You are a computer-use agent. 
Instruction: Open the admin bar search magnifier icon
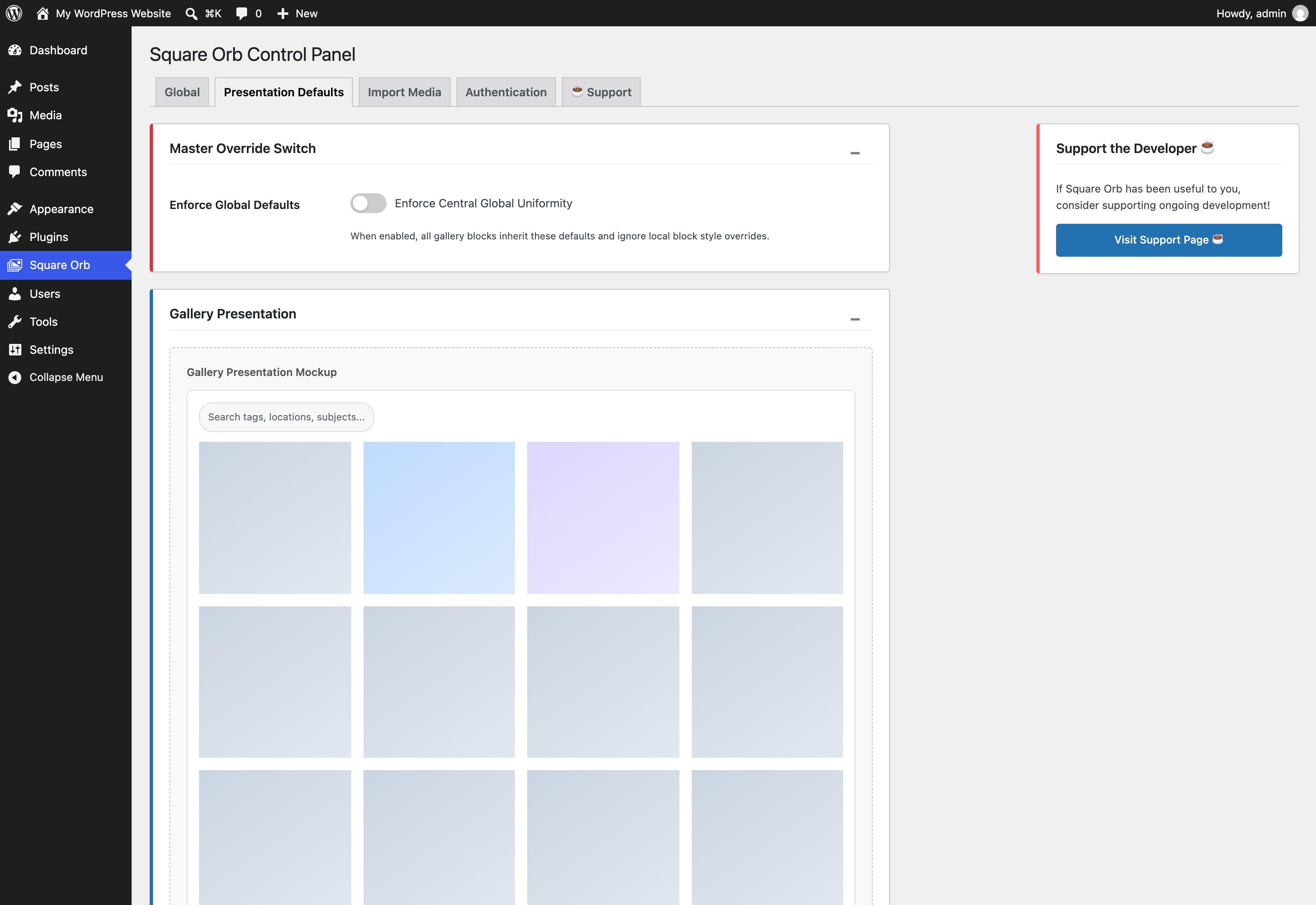[192, 14]
